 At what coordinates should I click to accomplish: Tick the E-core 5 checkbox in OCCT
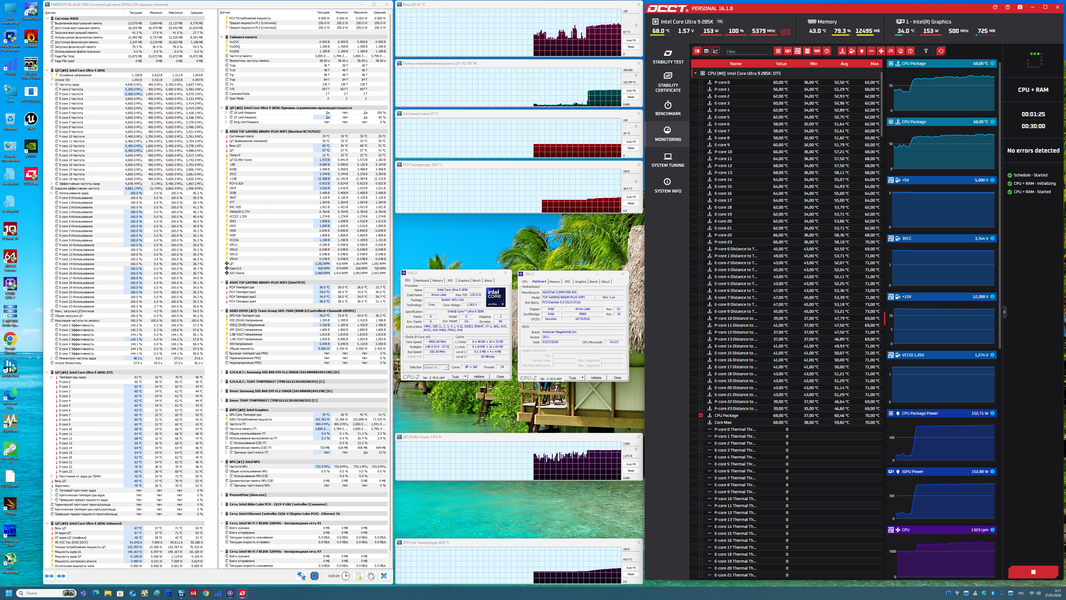click(x=700, y=116)
